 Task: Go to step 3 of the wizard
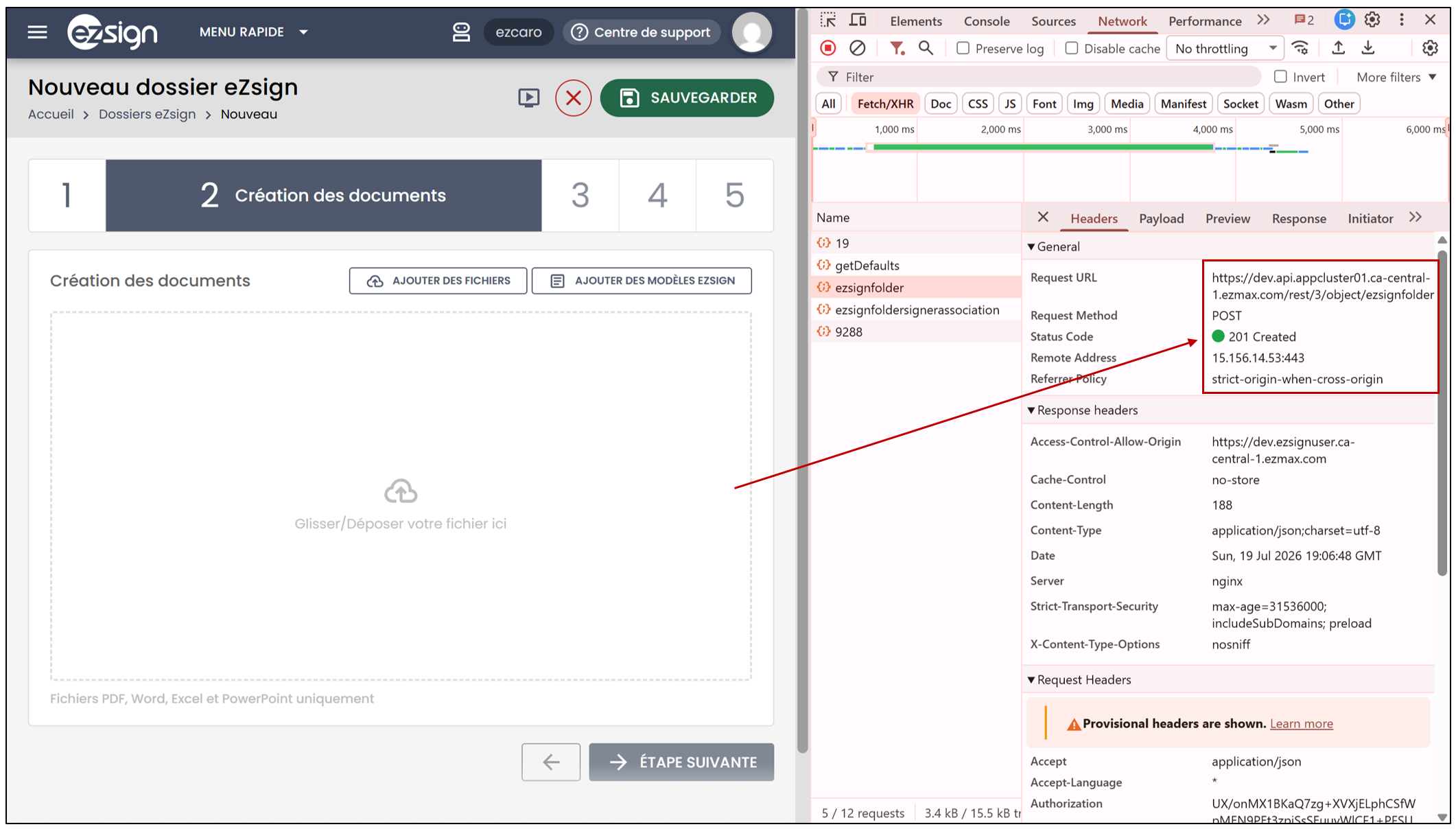coord(580,196)
